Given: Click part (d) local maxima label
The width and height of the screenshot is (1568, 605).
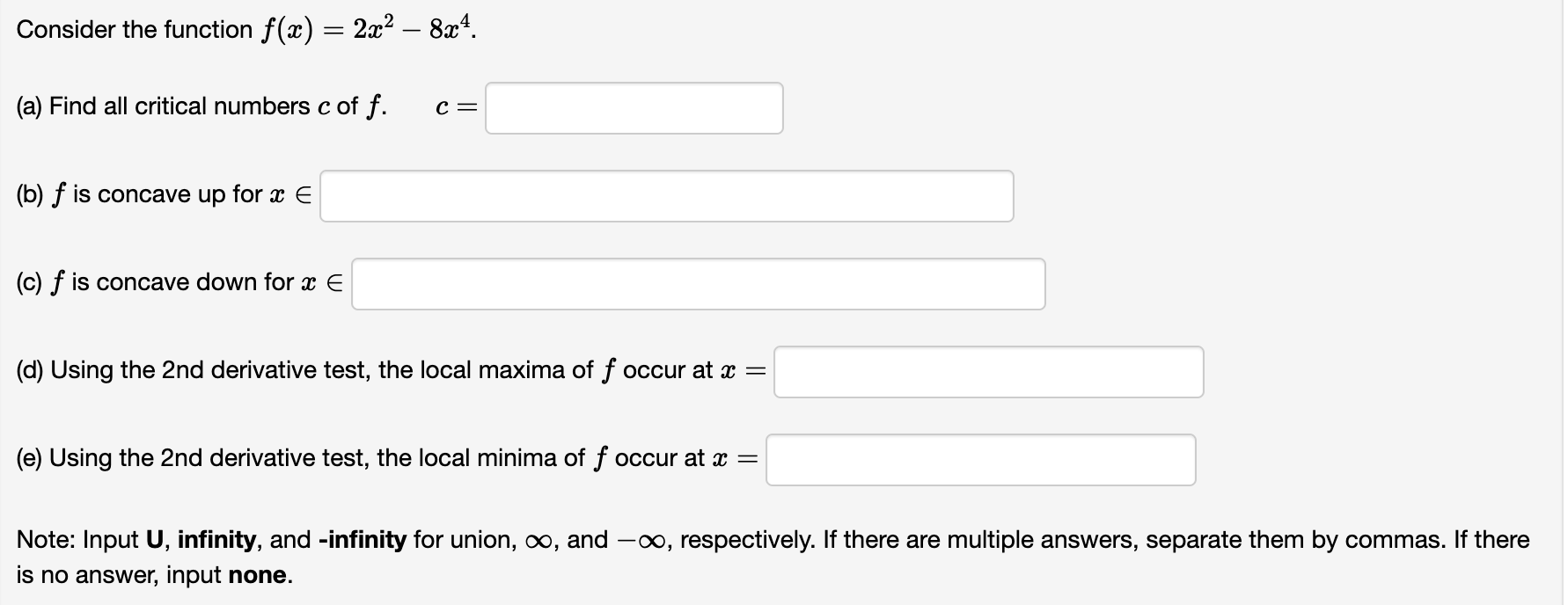Looking at the screenshot, I should (x=387, y=370).
